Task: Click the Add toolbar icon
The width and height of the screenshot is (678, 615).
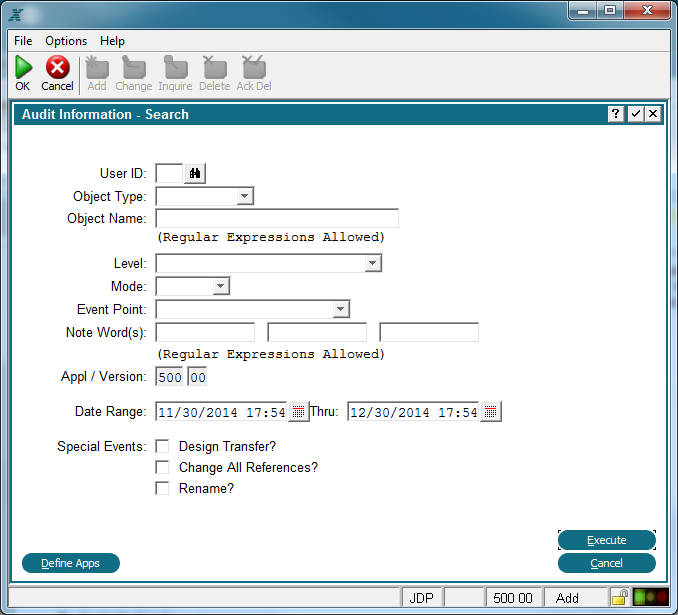Action: click(x=97, y=67)
